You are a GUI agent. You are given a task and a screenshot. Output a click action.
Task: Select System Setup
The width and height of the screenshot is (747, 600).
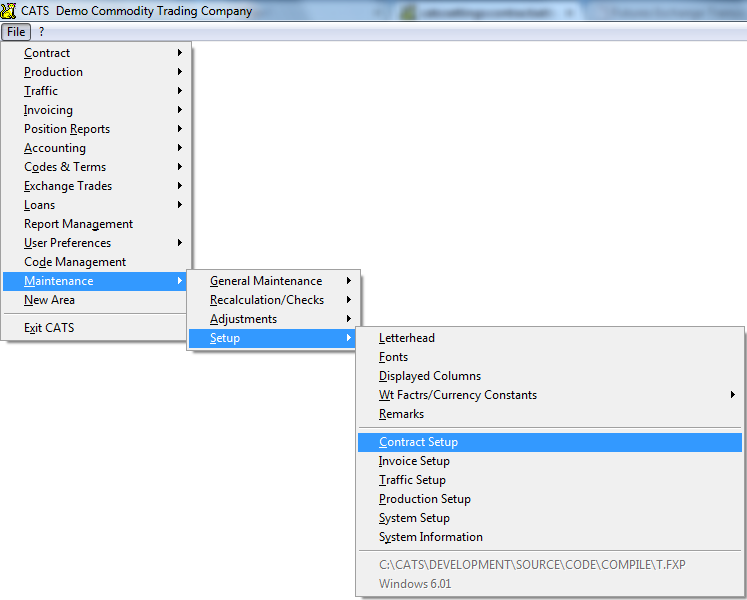tap(550, 518)
